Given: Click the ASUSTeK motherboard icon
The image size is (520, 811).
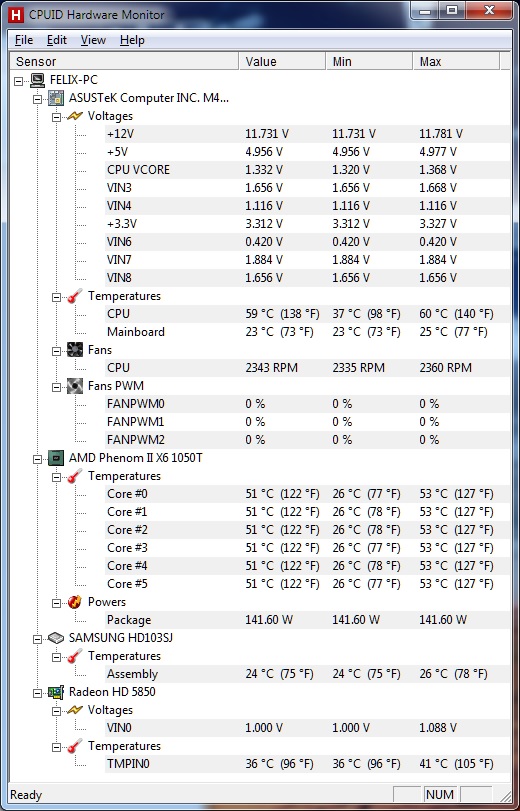Looking at the screenshot, I should [x=56, y=98].
